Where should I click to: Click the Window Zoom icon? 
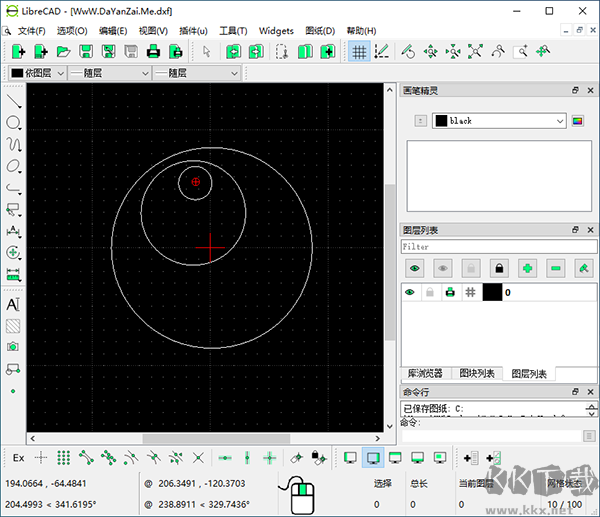[x=520, y=51]
